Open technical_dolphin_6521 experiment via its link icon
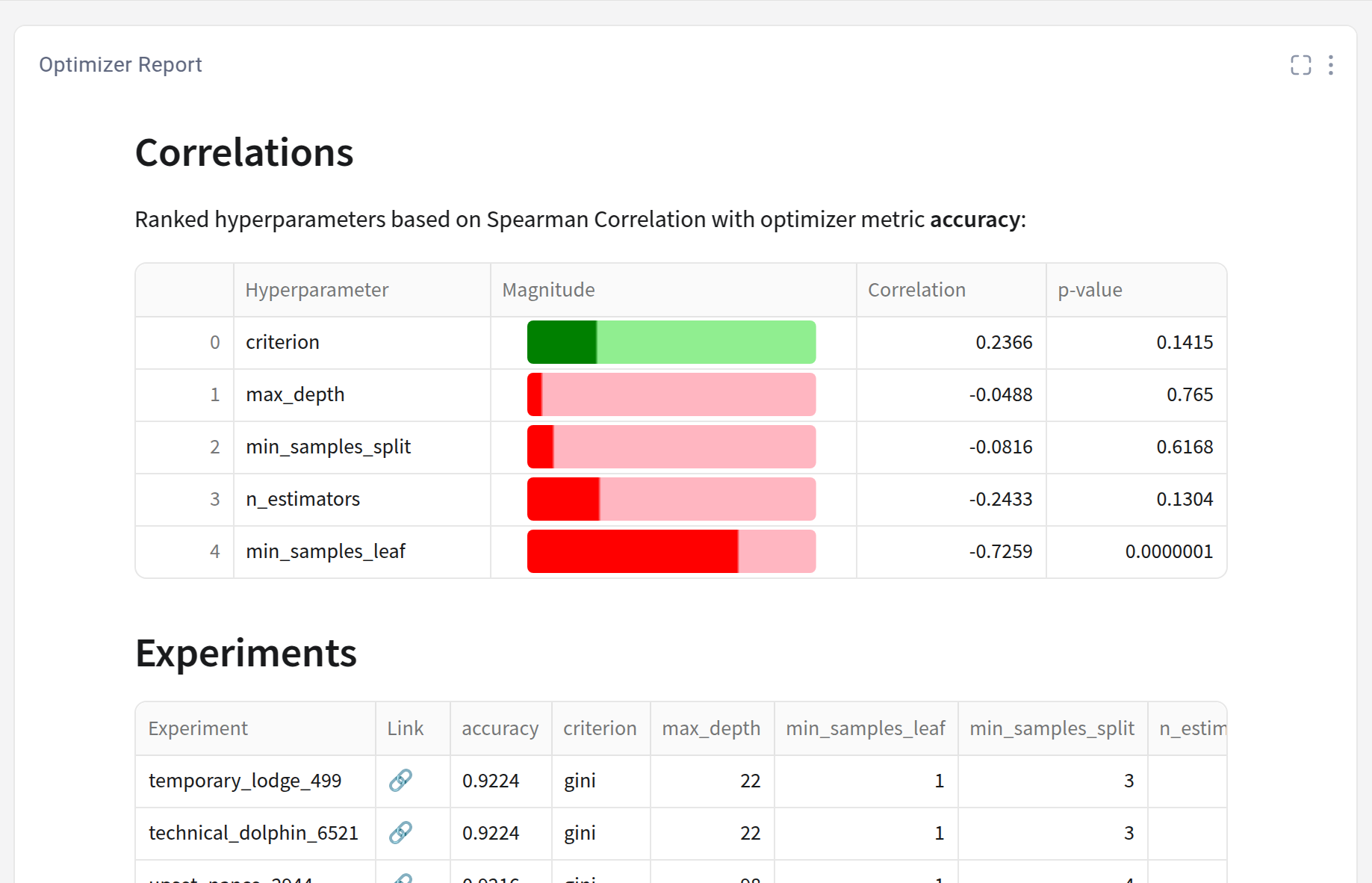This screenshot has height=883, width=1372. click(x=400, y=832)
